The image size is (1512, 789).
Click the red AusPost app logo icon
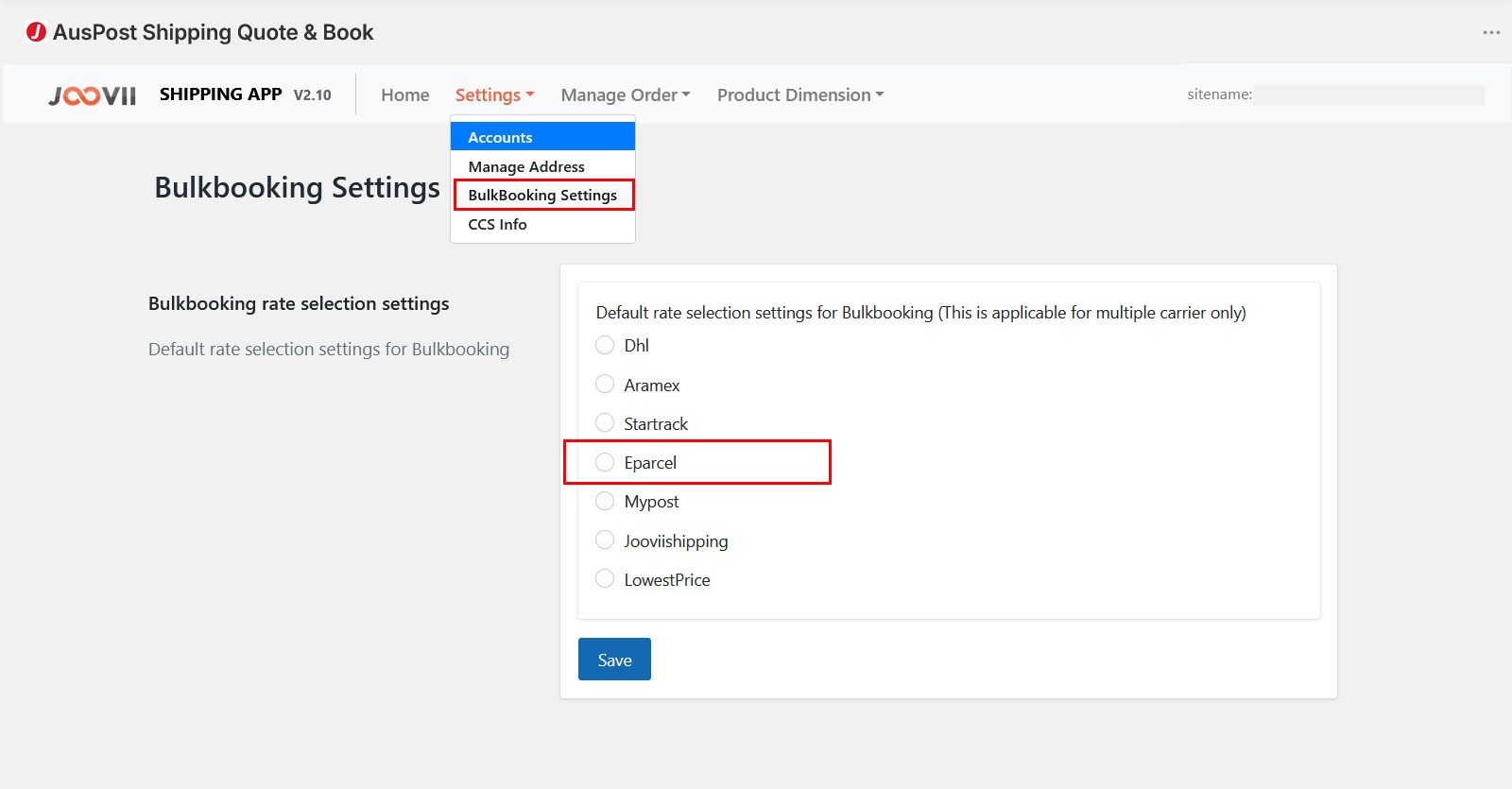click(36, 32)
